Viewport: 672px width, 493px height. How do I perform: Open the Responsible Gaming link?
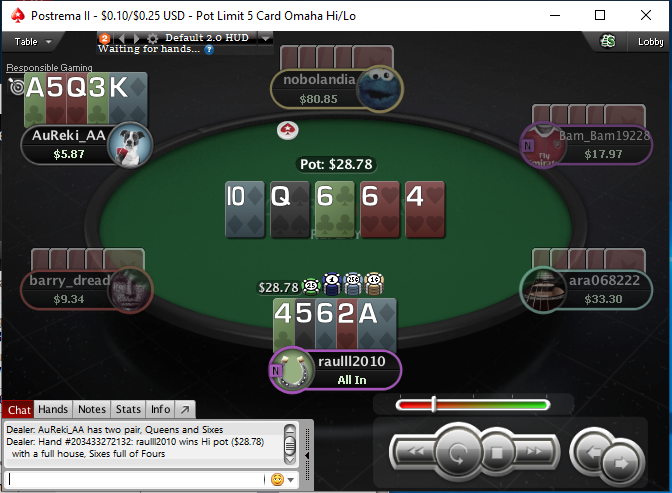pyautogui.click(x=49, y=67)
